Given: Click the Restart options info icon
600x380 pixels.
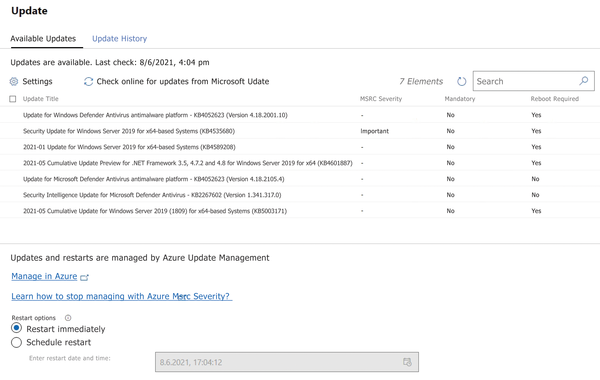Looking at the screenshot, I should click(68, 318).
